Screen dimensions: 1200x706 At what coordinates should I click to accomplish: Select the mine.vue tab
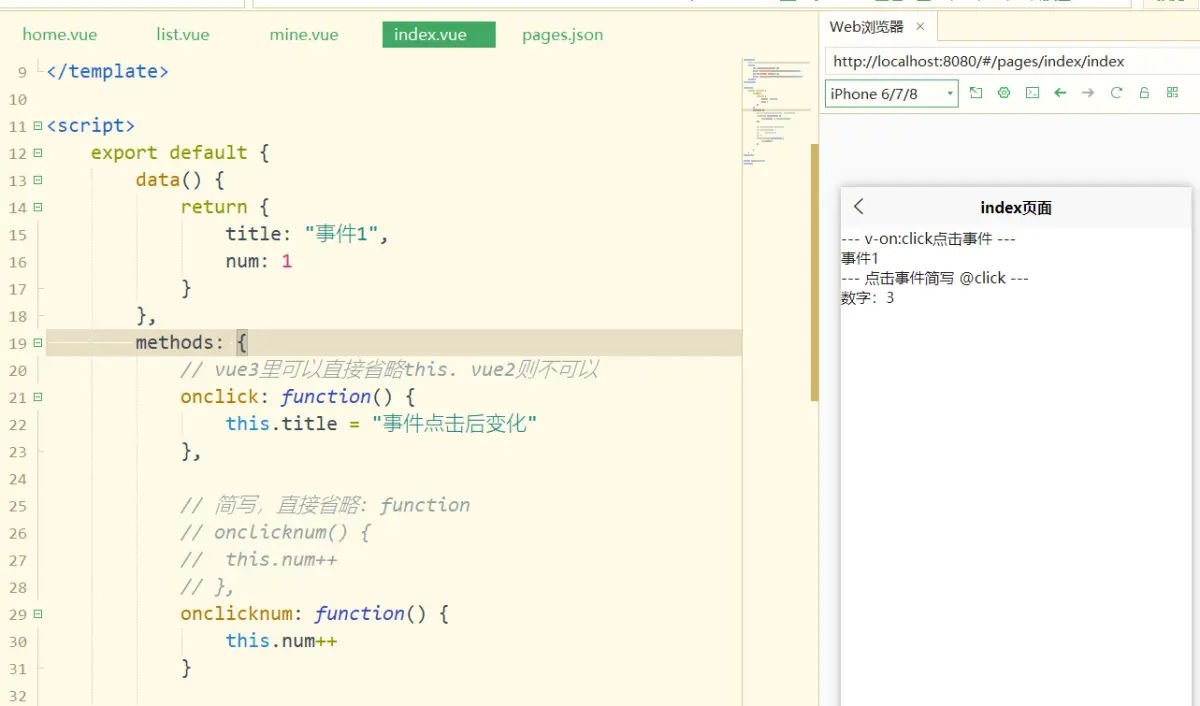click(304, 34)
